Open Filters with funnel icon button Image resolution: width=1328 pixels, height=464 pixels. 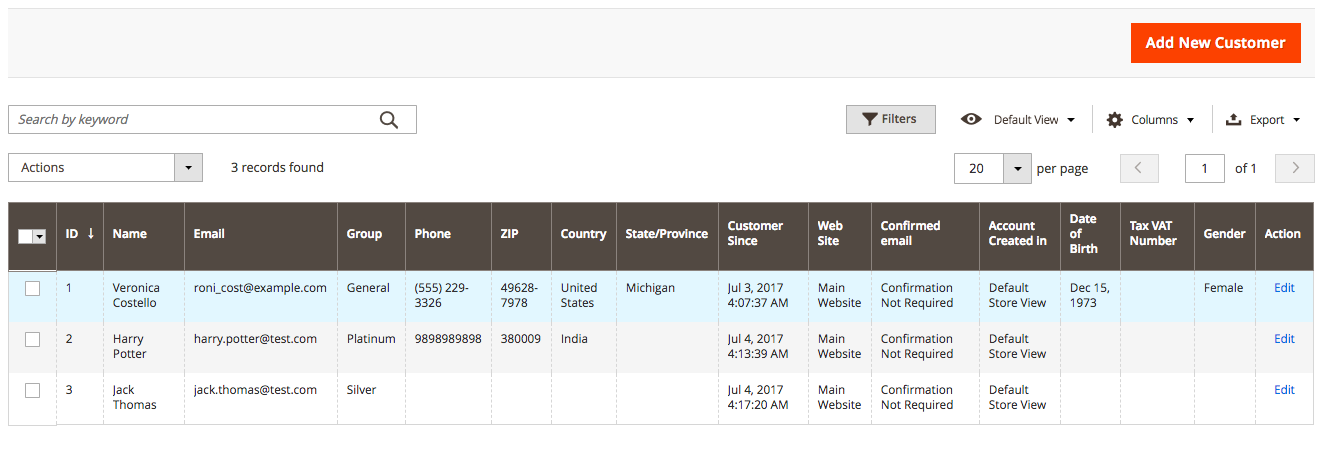point(890,119)
